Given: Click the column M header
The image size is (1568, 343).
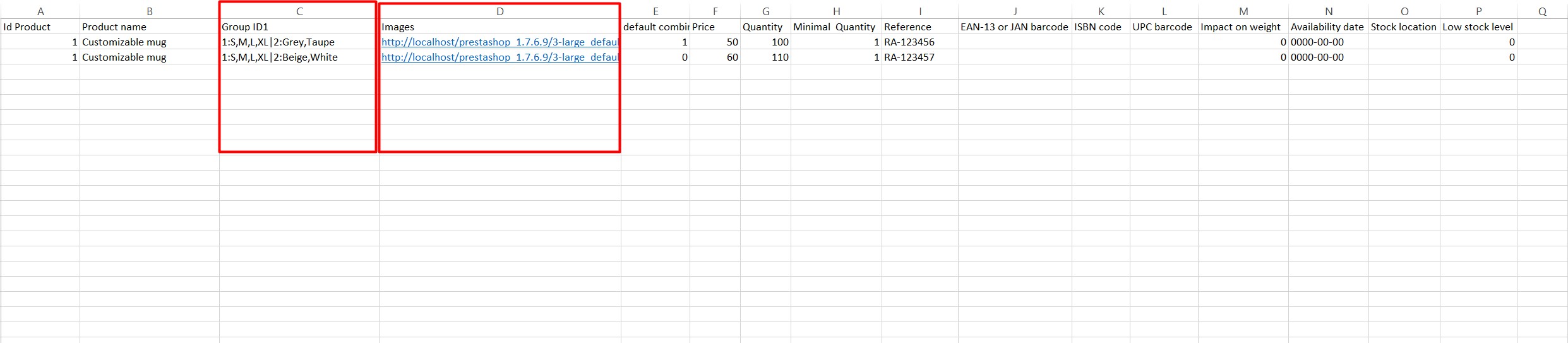Looking at the screenshot, I should 1243,11.
